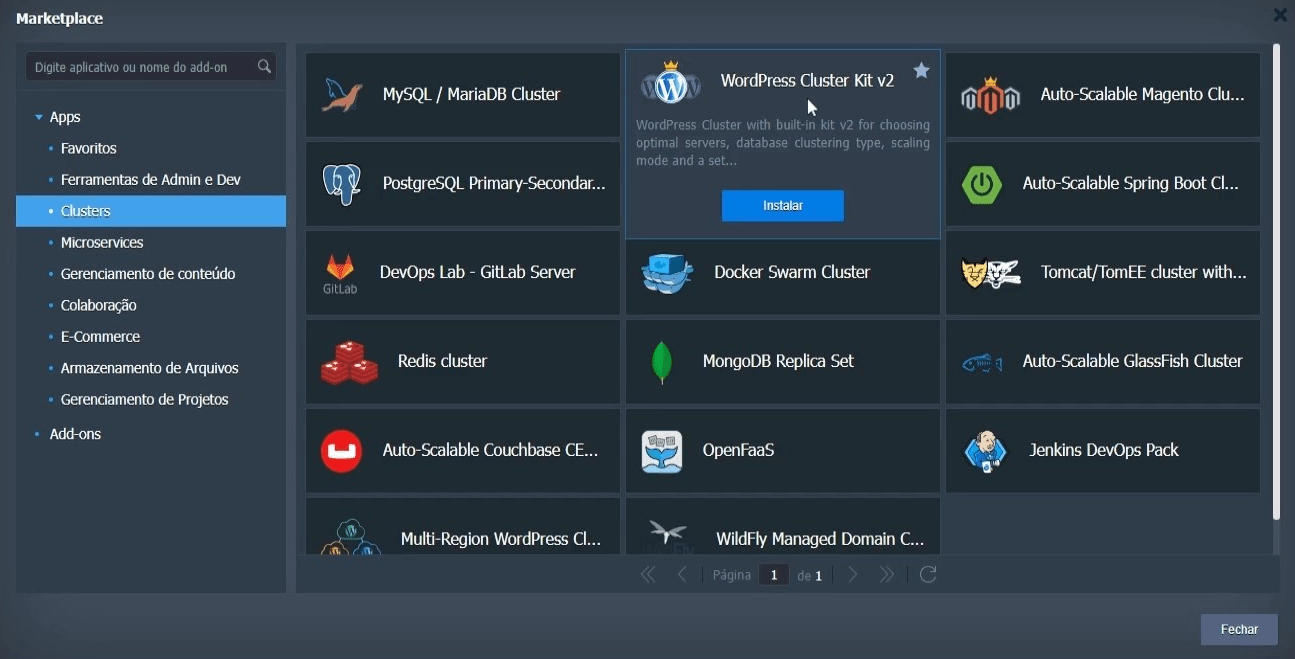Go to previous page arrow
The width and height of the screenshot is (1295, 659).
[x=682, y=575]
